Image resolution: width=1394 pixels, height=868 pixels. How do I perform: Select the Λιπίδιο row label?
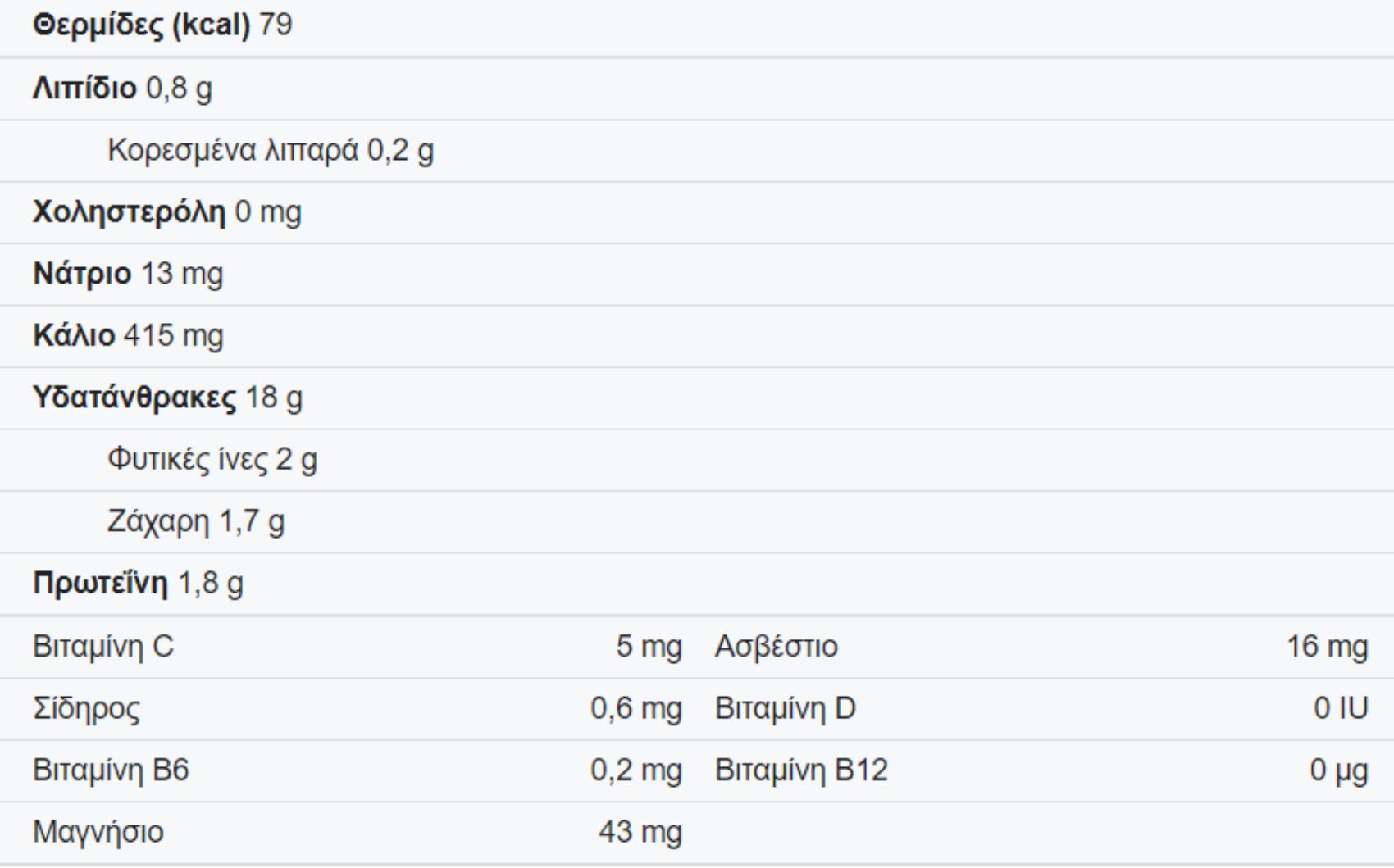84,89
